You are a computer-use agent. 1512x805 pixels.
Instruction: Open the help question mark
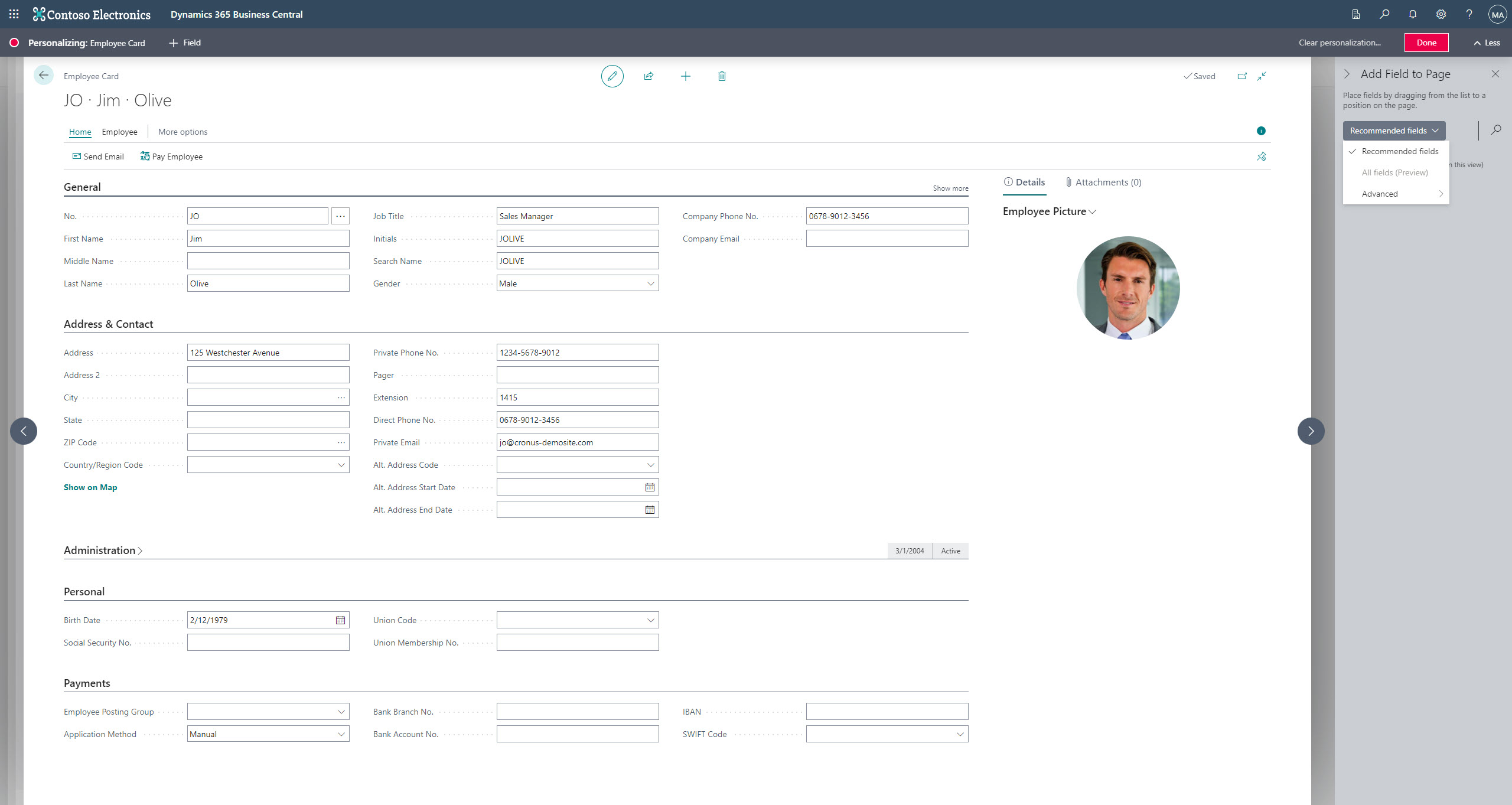(x=1469, y=14)
